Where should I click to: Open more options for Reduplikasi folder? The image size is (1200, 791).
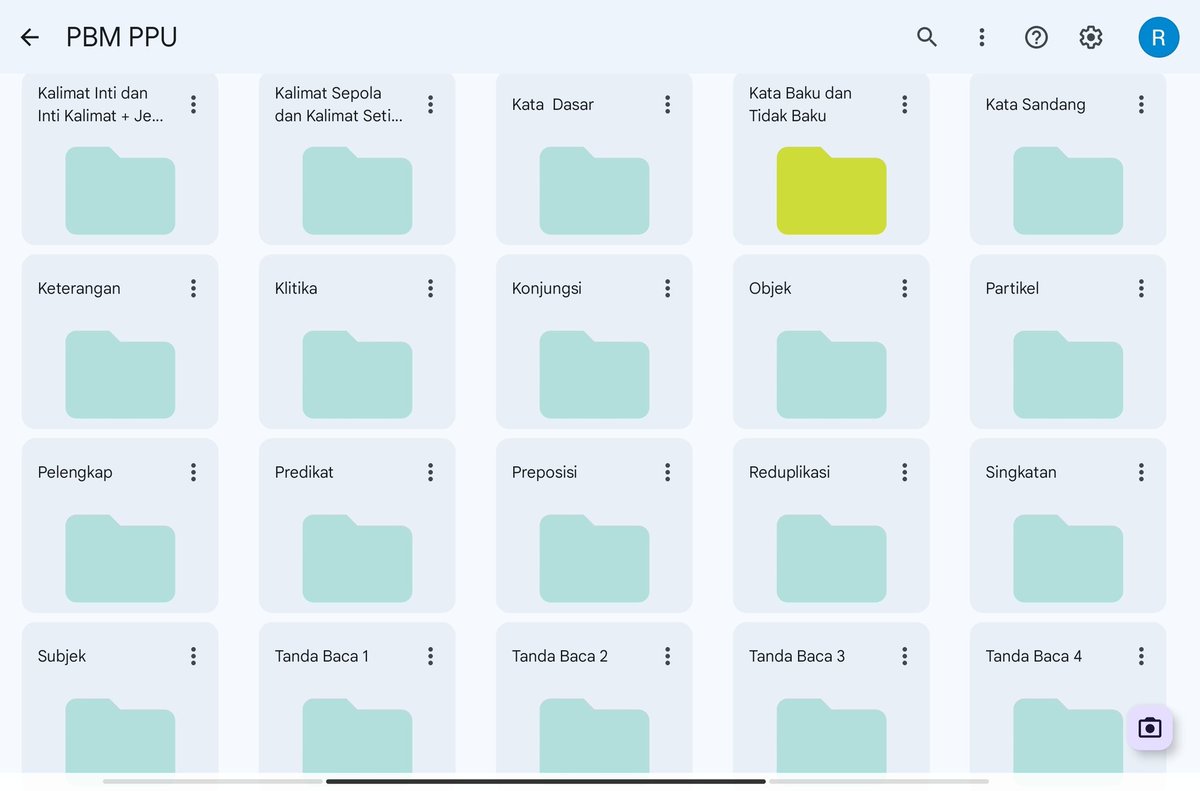(x=904, y=472)
